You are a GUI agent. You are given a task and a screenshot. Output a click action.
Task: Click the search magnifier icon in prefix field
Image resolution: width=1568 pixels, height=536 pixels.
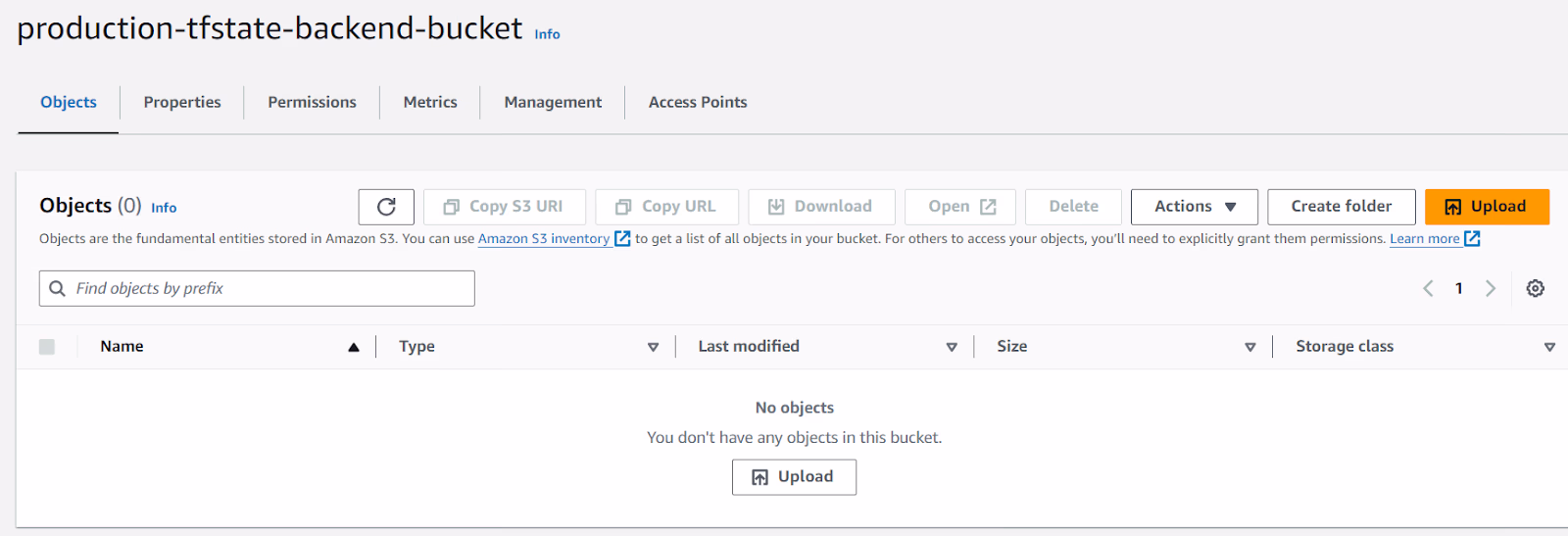click(x=58, y=288)
